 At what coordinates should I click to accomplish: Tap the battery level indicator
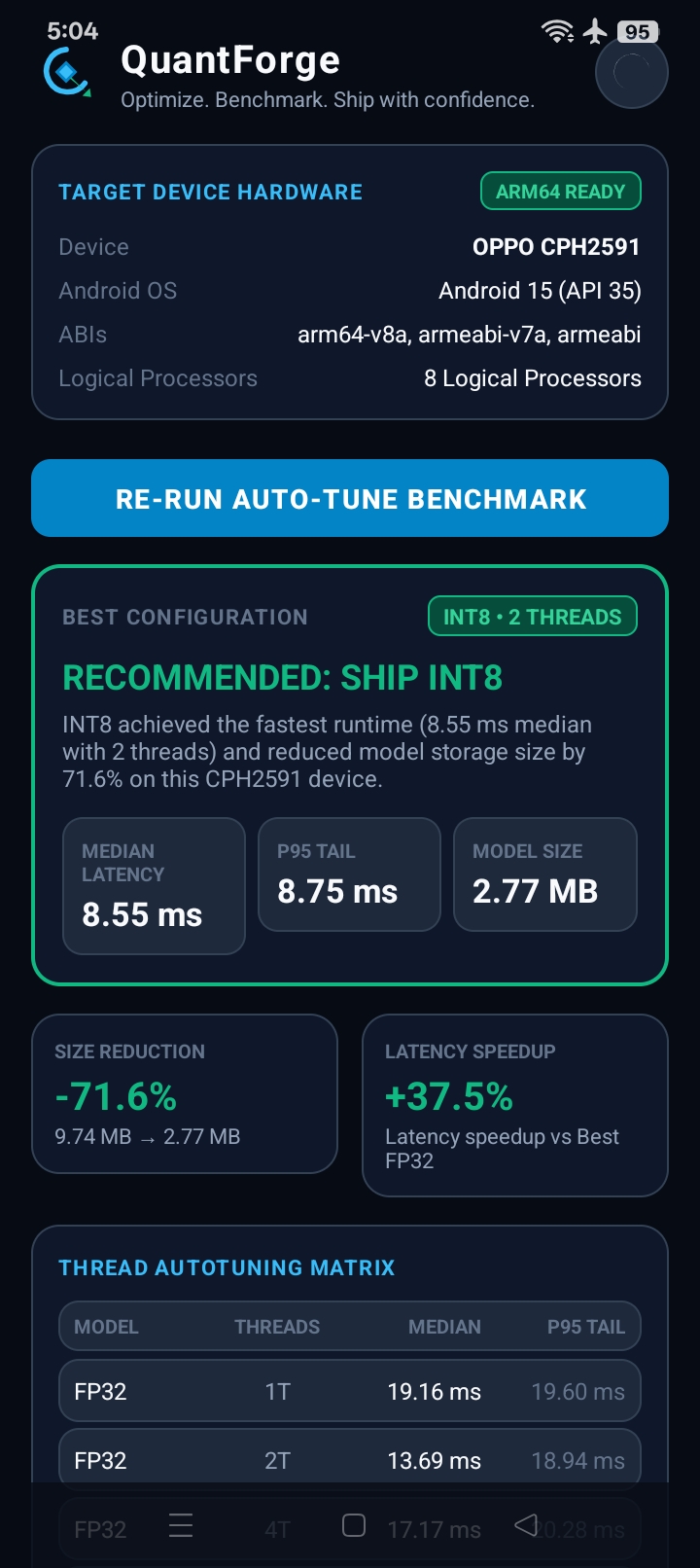[638, 31]
